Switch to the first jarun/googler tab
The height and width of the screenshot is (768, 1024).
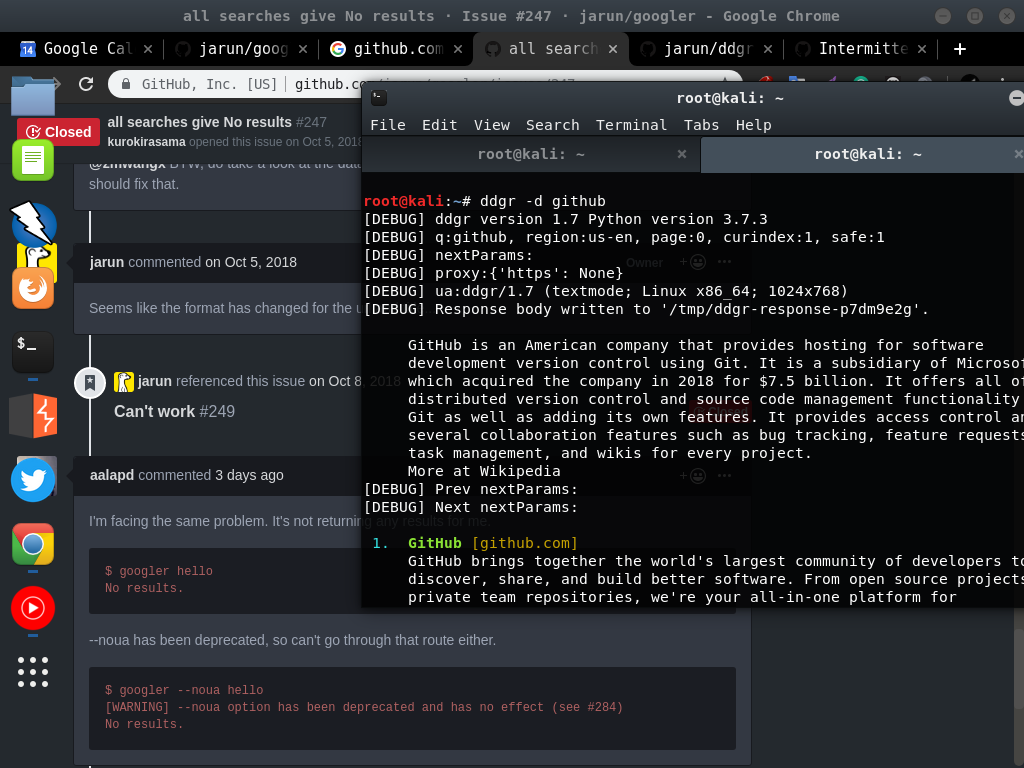[243, 49]
